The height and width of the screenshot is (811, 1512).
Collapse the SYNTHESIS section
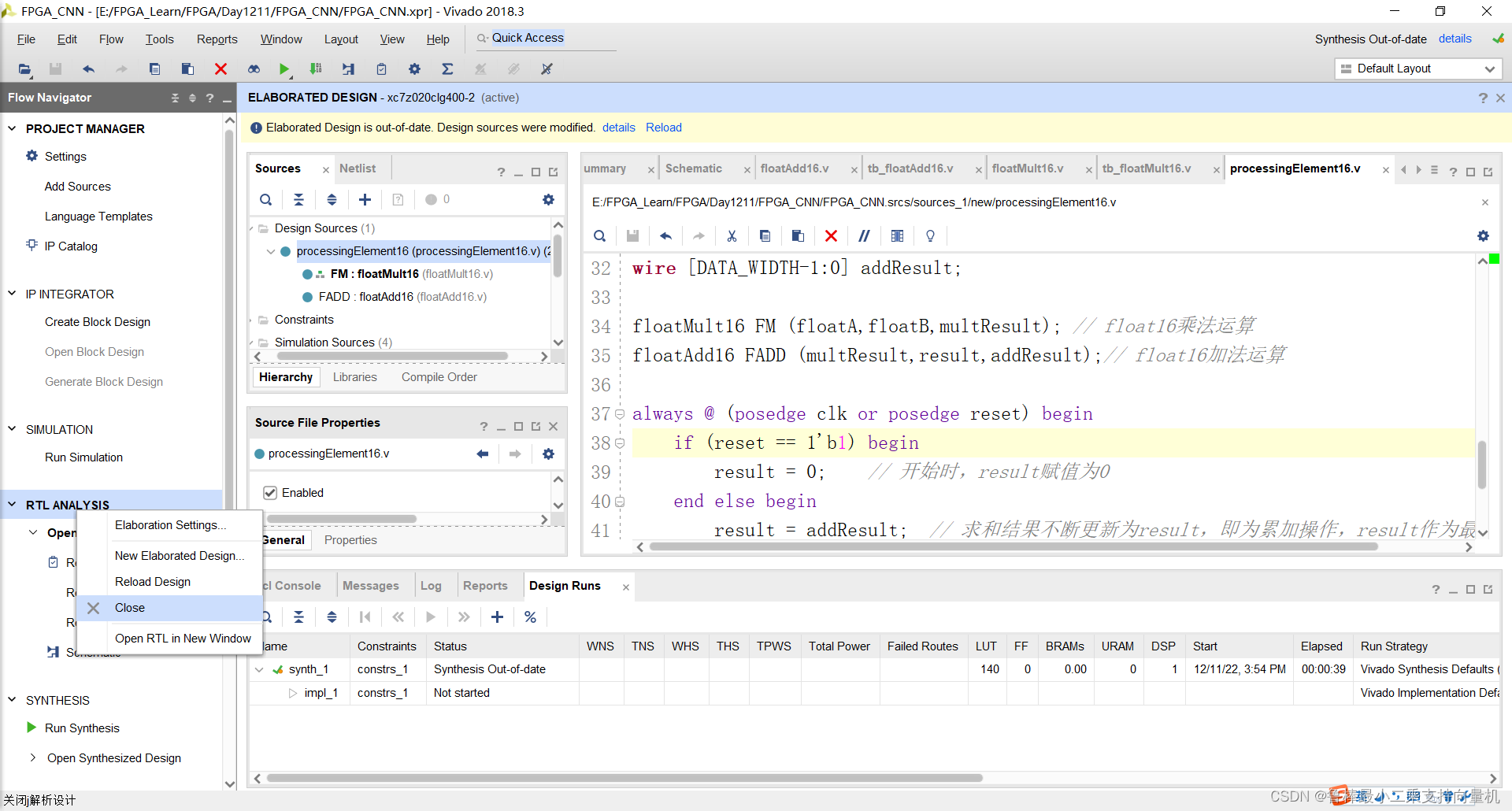point(12,700)
